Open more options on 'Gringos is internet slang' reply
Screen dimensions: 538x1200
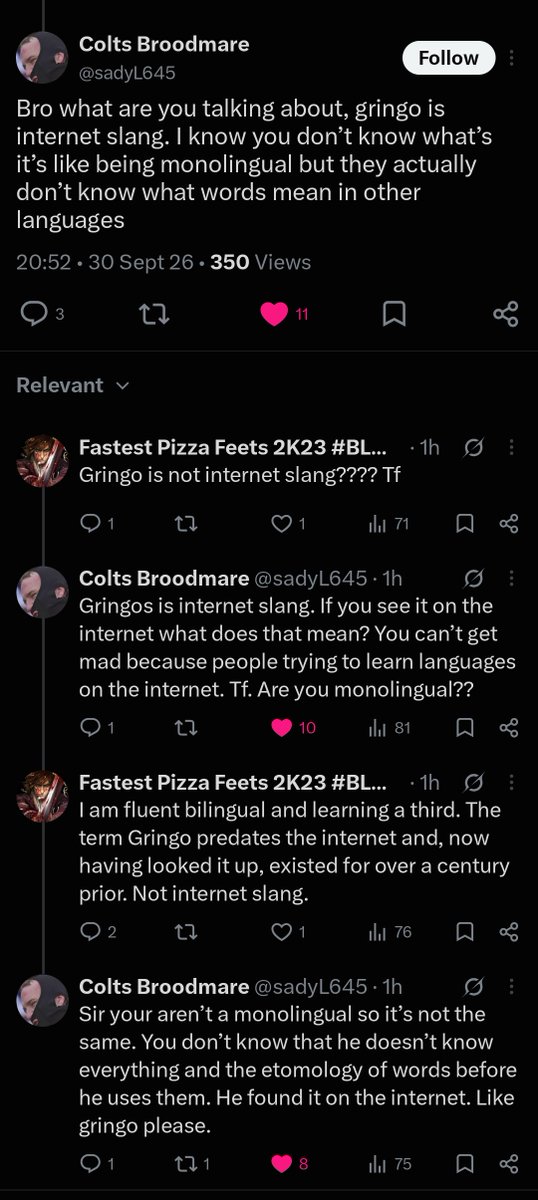click(x=512, y=578)
